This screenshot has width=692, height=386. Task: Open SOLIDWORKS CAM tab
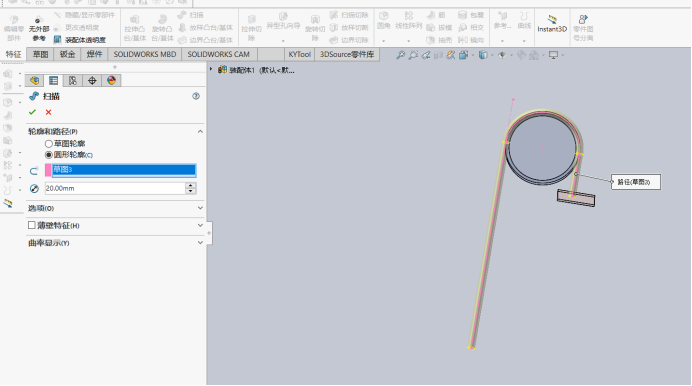[x=218, y=54]
